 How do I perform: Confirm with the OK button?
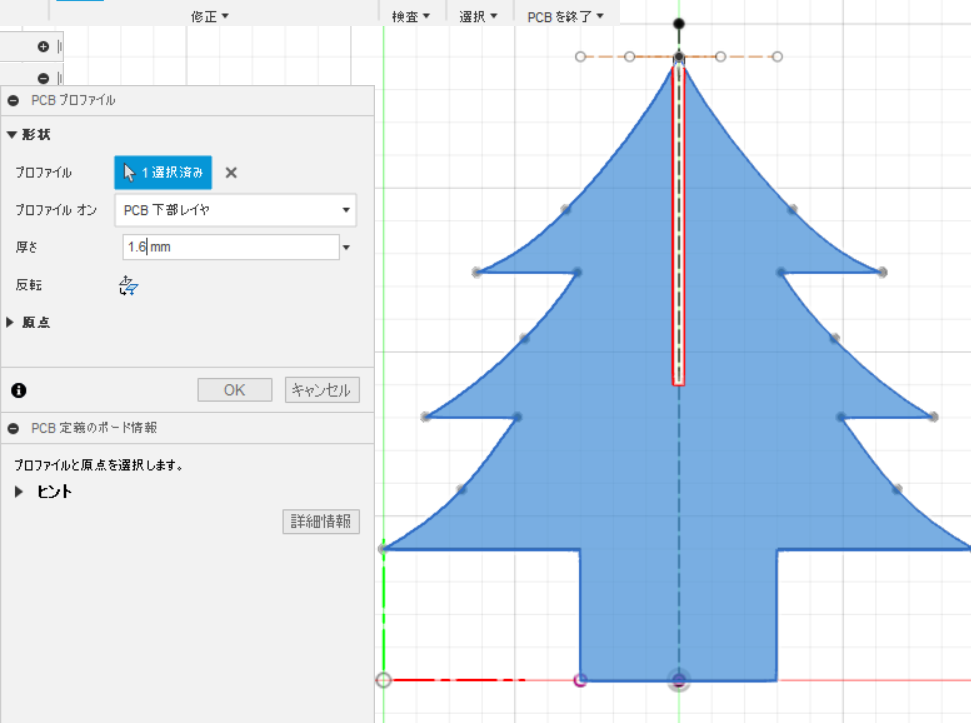[x=235, y=390]
